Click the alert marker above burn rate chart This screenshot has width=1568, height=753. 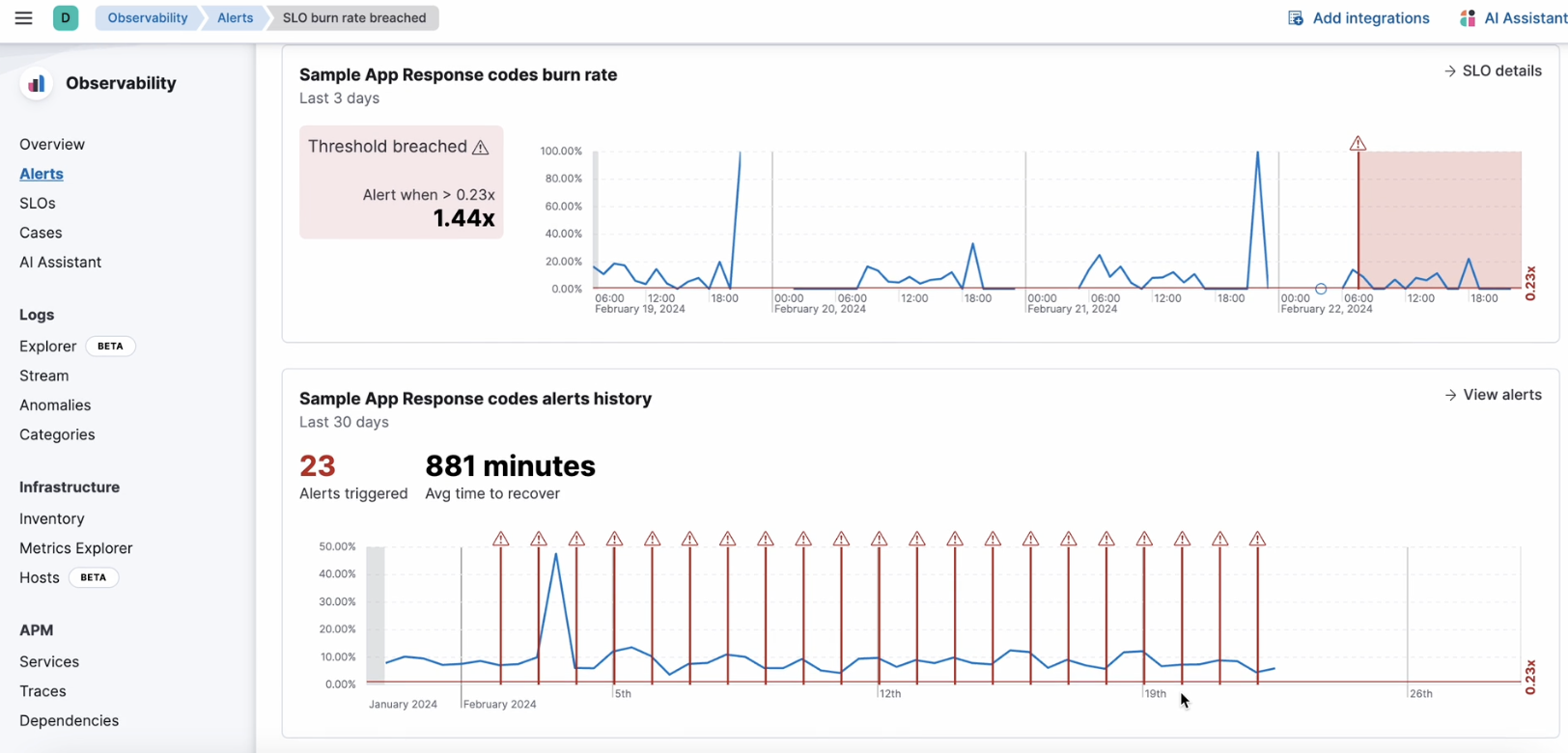pyautogui.click(x=1358, y=144)
